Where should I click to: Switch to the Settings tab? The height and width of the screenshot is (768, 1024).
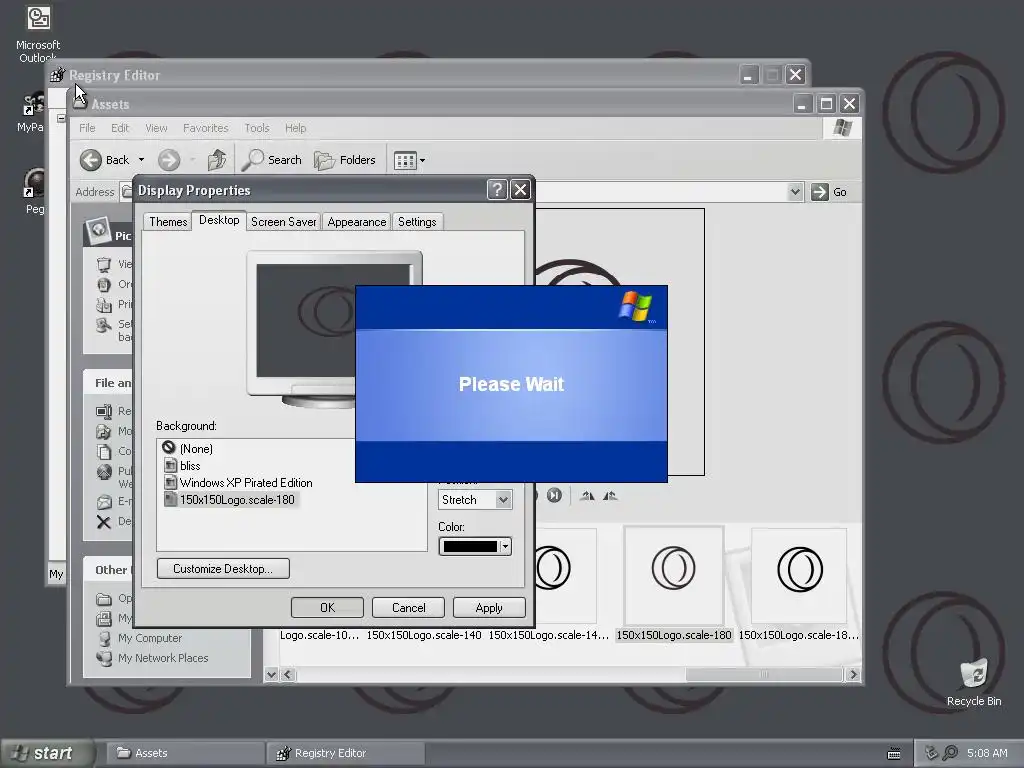pos(417,222)
